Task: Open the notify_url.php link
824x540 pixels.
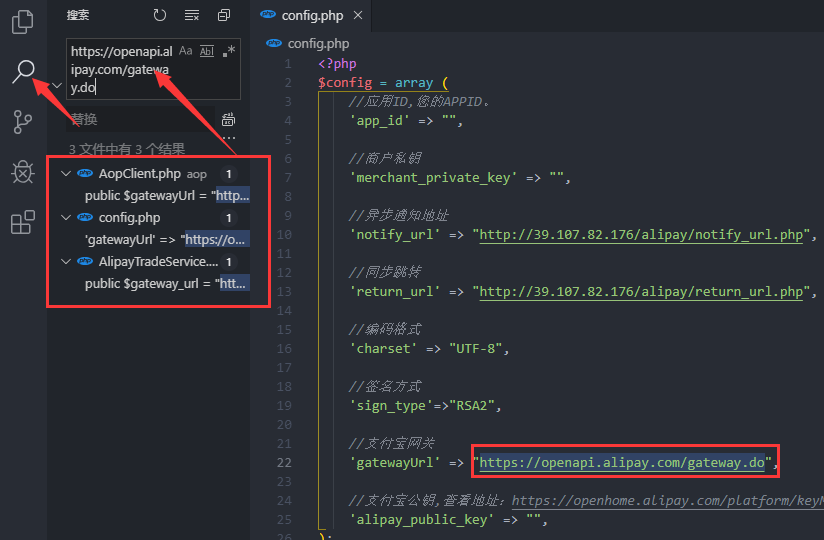Action: click(x=641, y=235)
